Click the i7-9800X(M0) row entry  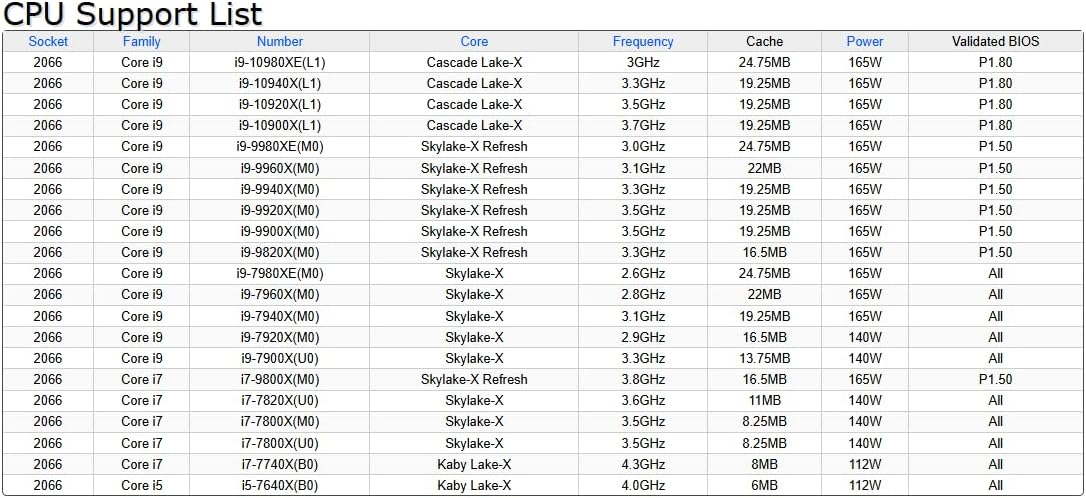280,380
